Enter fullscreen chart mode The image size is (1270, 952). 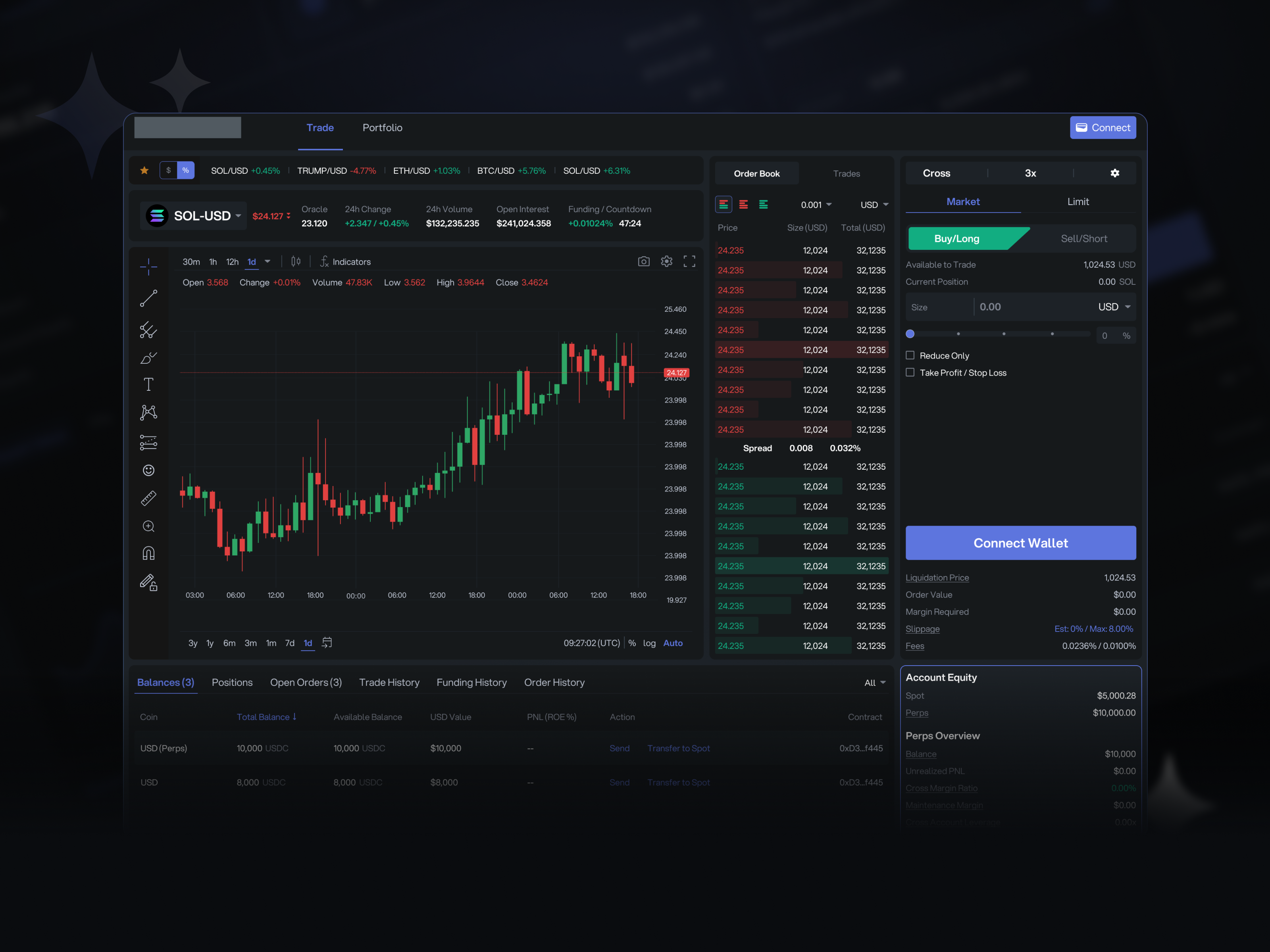(x=689, y=262)
